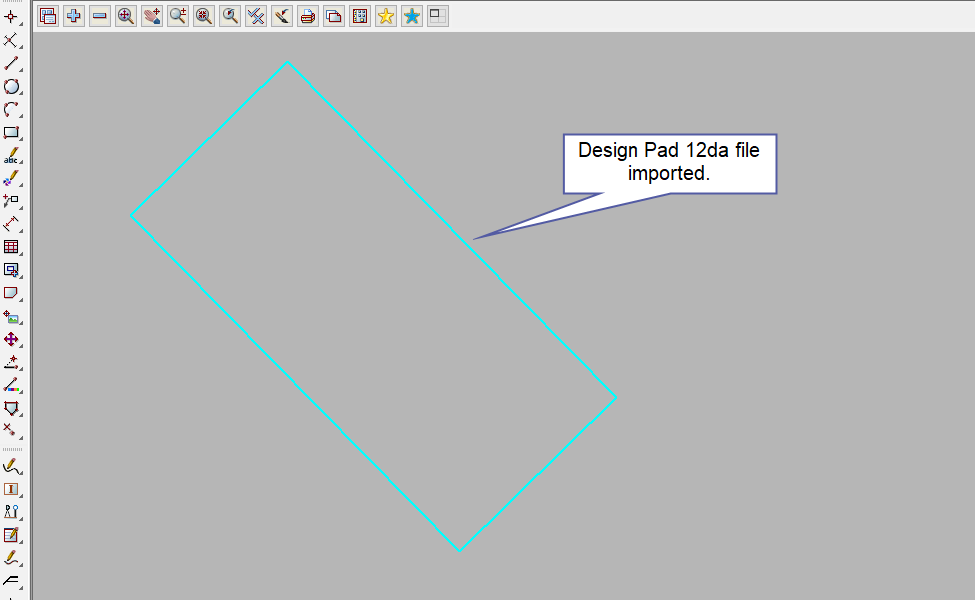The height and width of the screenshot is (600, 975).
Task: Click the split-window layout toolbar button
Action: [x=438, y=16]
